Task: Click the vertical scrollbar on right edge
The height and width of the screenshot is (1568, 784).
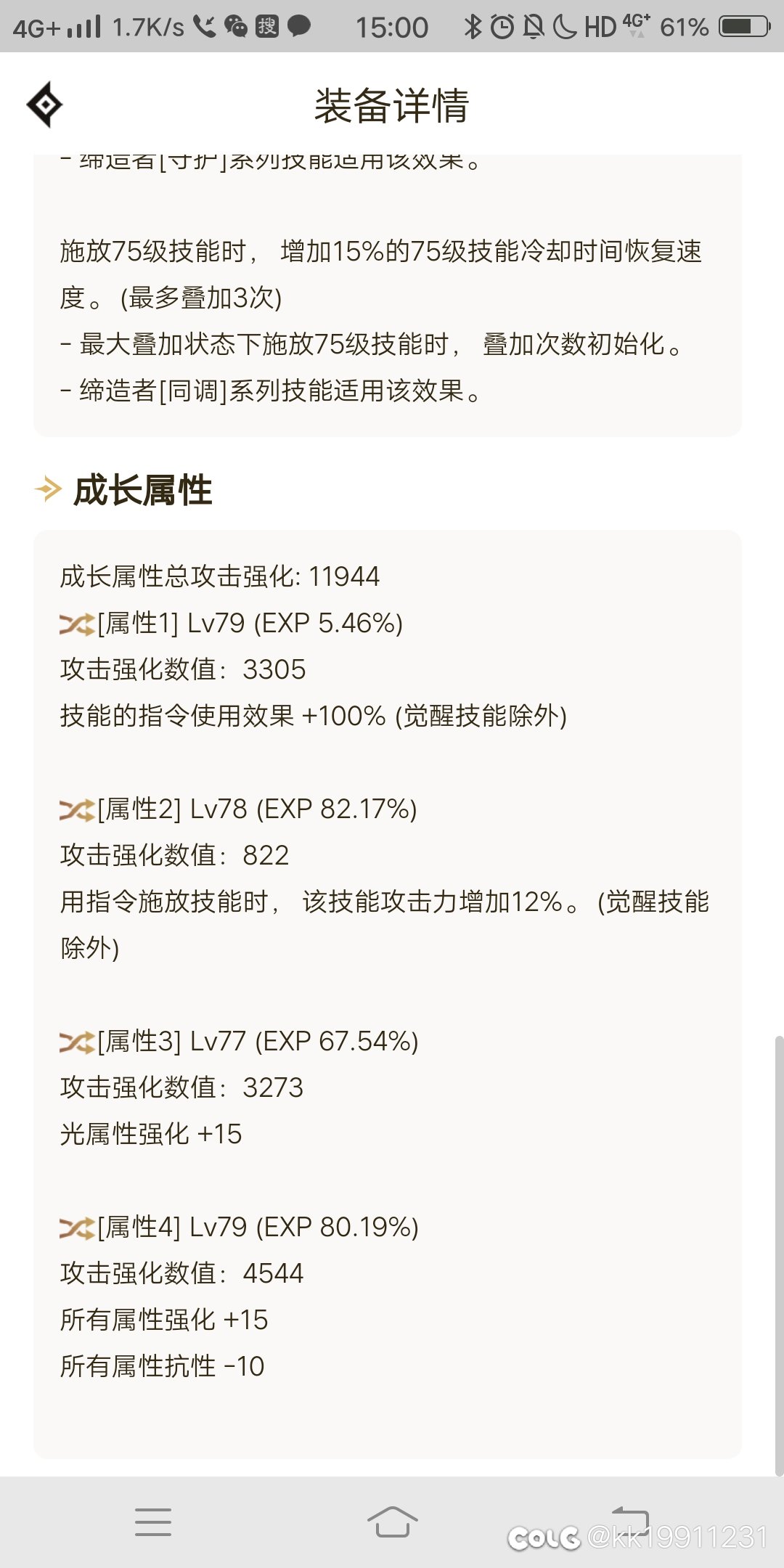Action: (x=779, y=1256)
